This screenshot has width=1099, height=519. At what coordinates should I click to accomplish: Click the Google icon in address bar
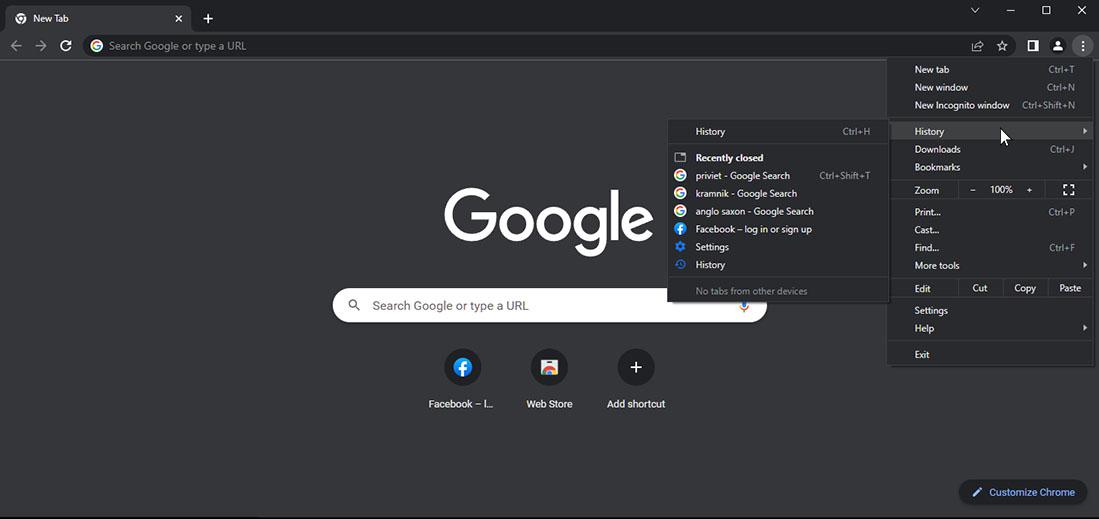point(97,46)
